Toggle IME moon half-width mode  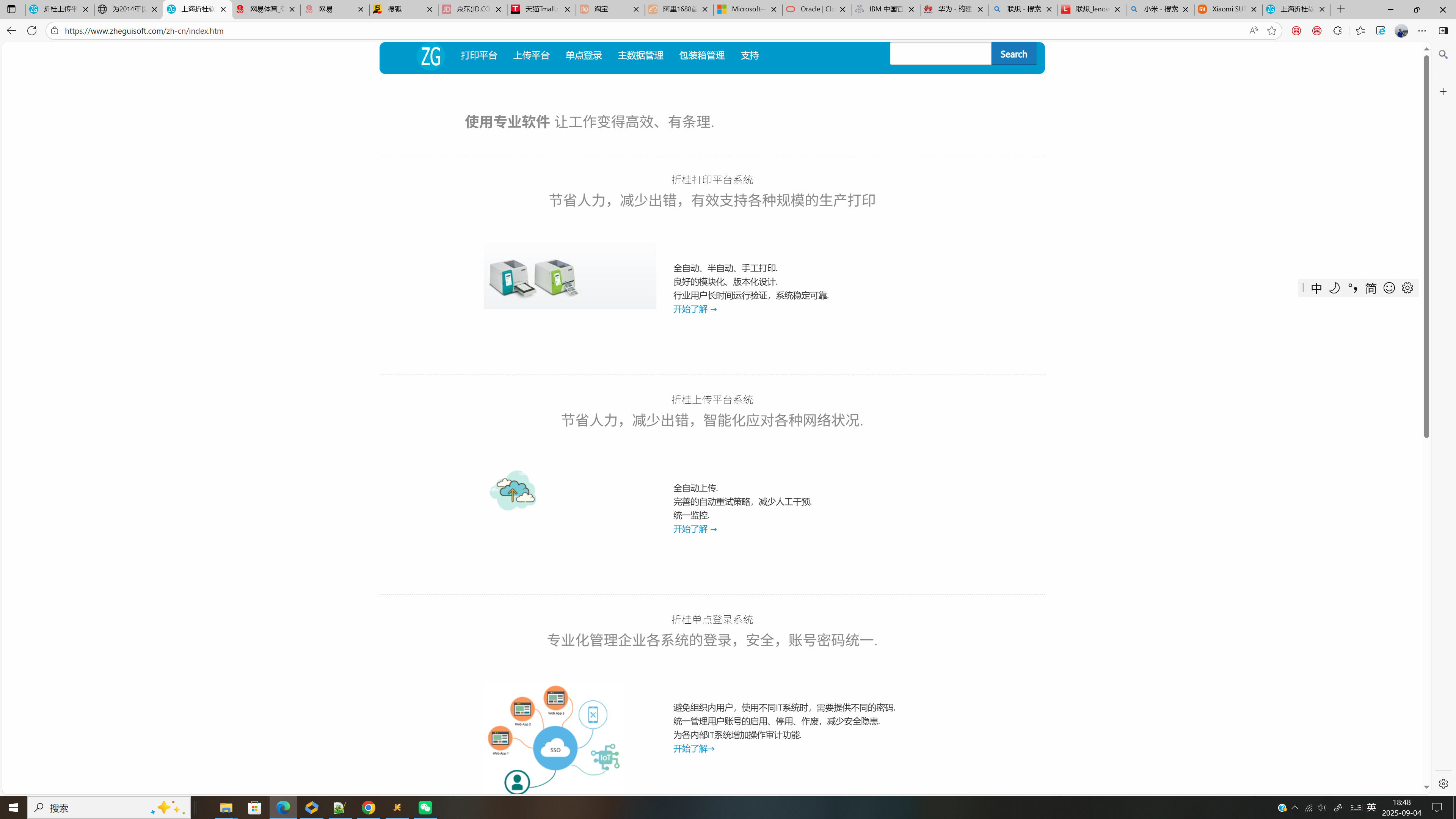(1335, 288)
